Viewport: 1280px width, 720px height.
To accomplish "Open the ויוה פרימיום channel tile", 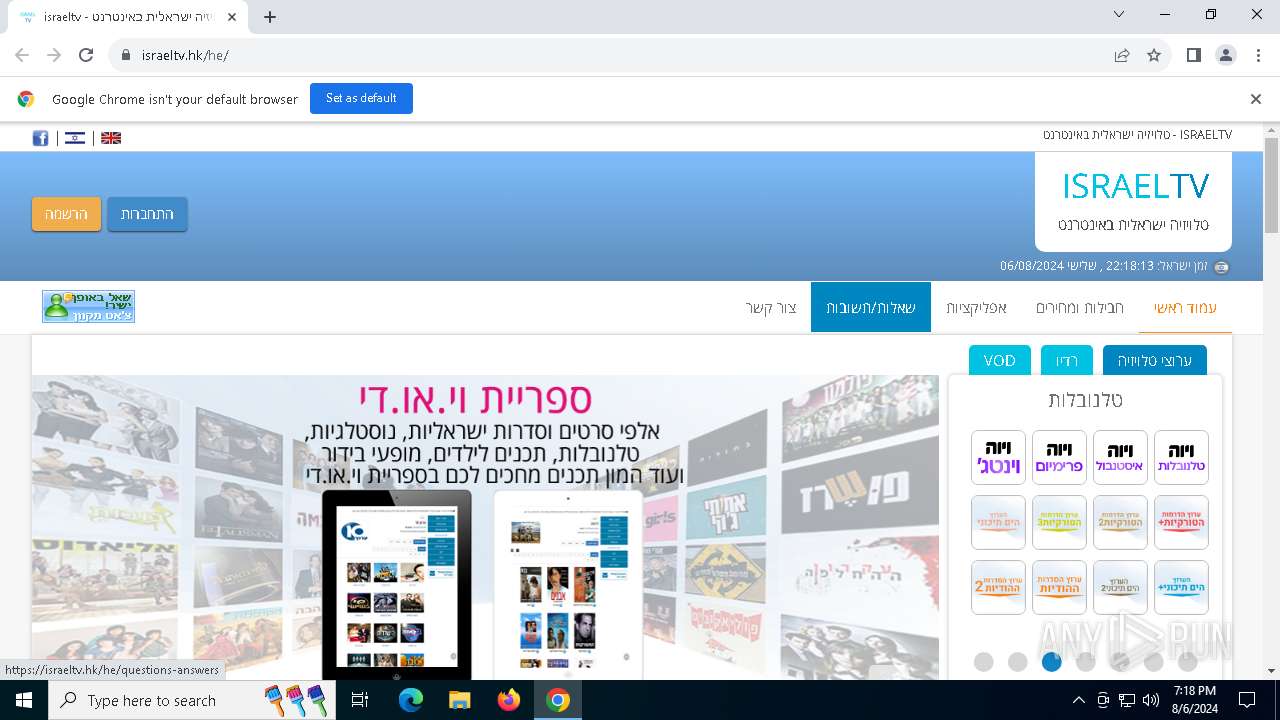I will tap(1059, 457).
